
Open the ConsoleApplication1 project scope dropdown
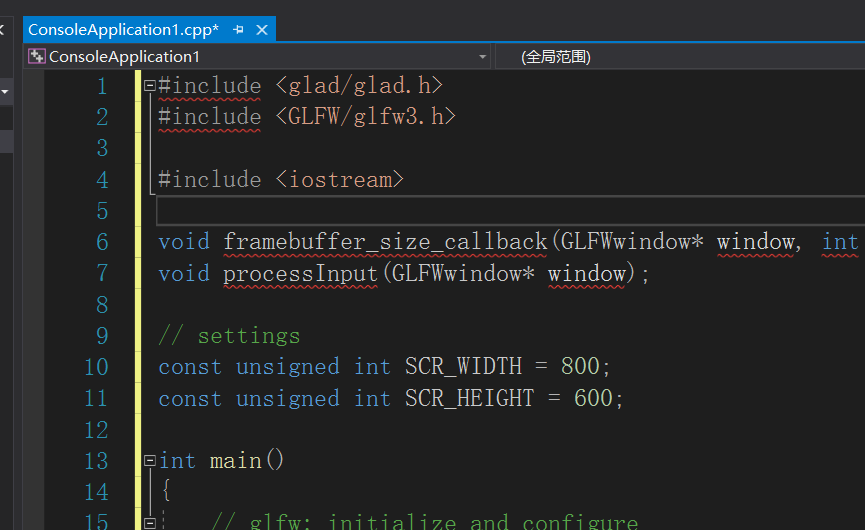point(483,57)
